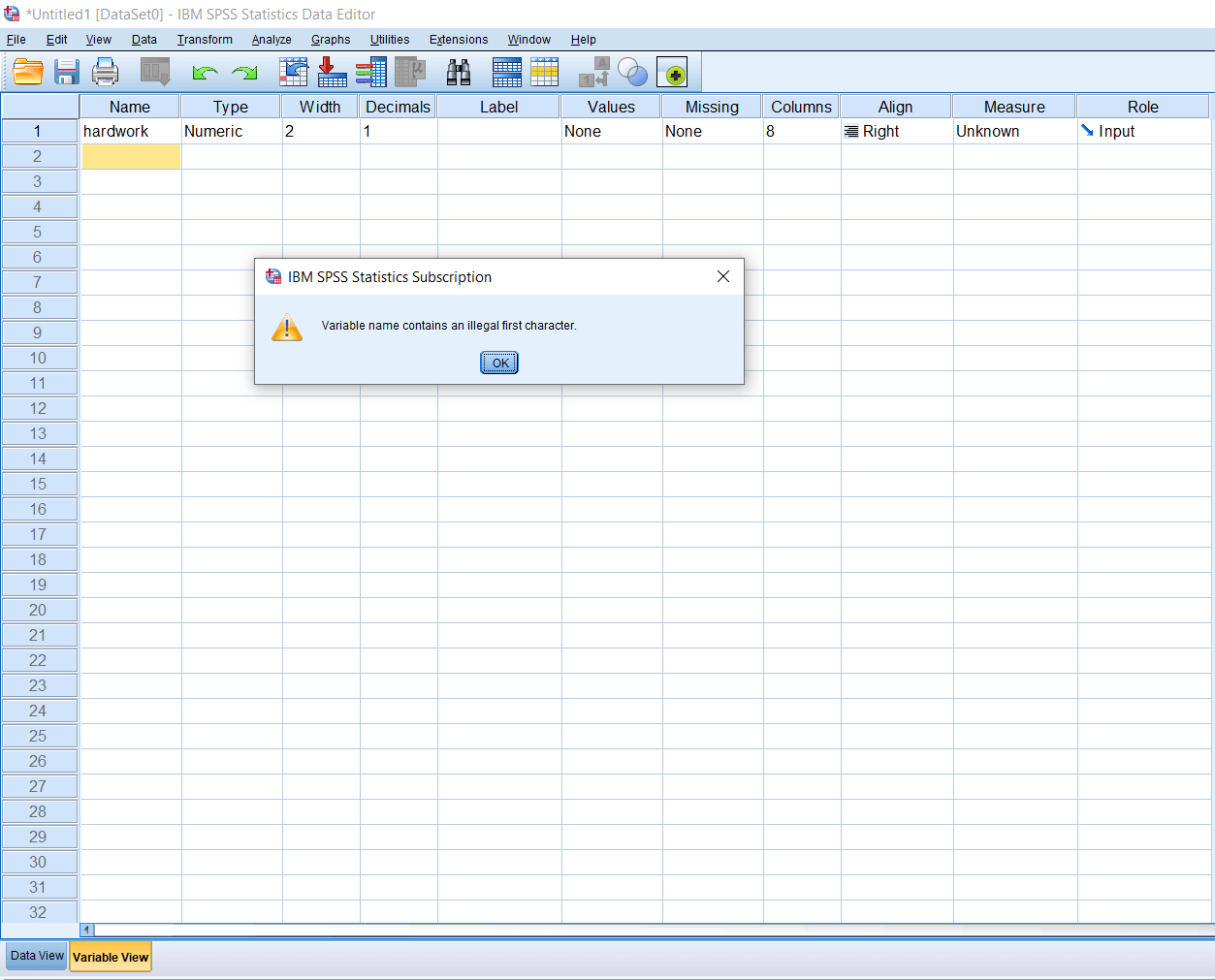Image resolution: width=1215 pixels, height=980 pixels.
Task: Save this document using the floppy disk icon
Action: [66, 72]
